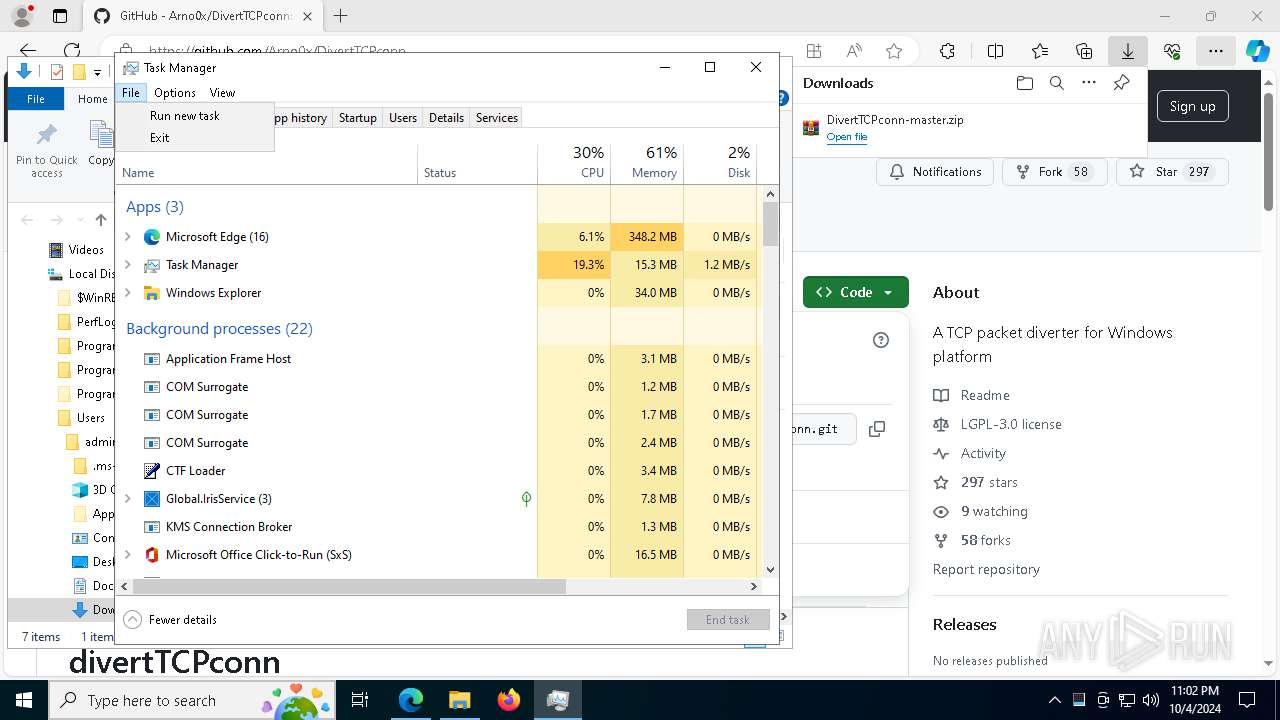
Task: Open a new browser tab
Action: tap(341, 16)
